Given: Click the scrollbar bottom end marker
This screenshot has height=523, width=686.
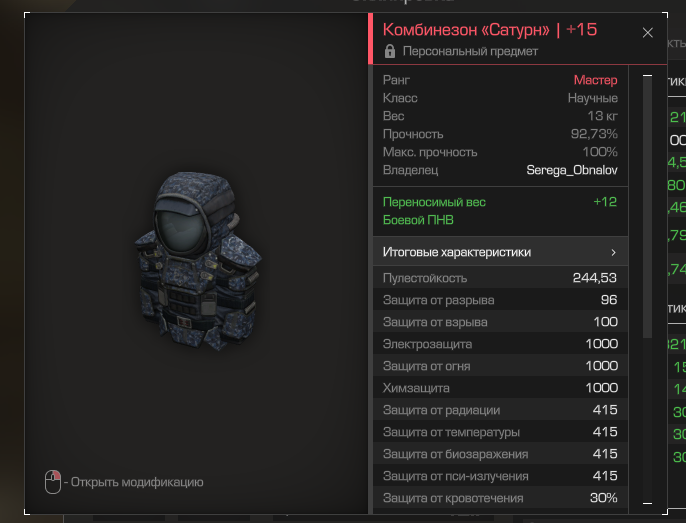Looking at the screenshot, I should coord(648,503).
